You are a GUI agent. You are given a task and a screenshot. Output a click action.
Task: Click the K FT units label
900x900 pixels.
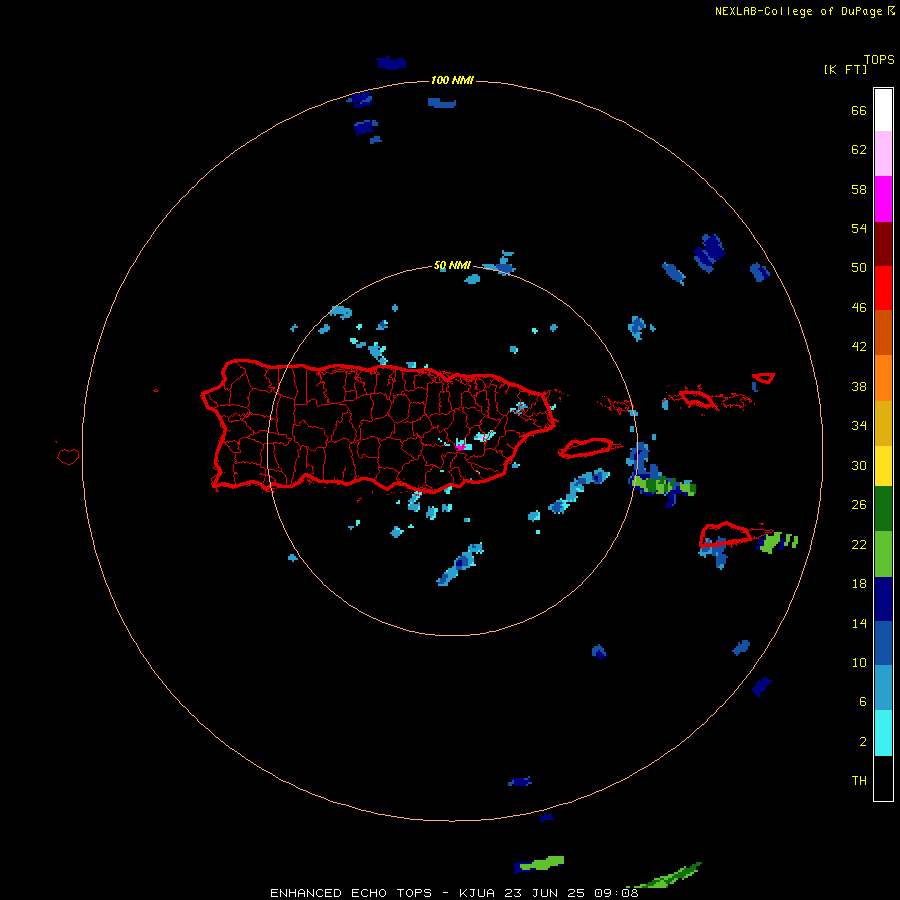845,69
